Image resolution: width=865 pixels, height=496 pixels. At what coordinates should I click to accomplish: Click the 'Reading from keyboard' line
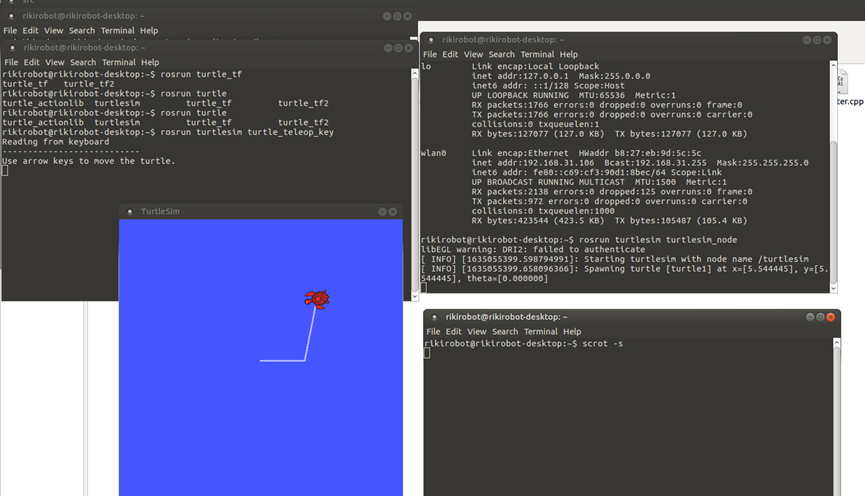point(56,142)
